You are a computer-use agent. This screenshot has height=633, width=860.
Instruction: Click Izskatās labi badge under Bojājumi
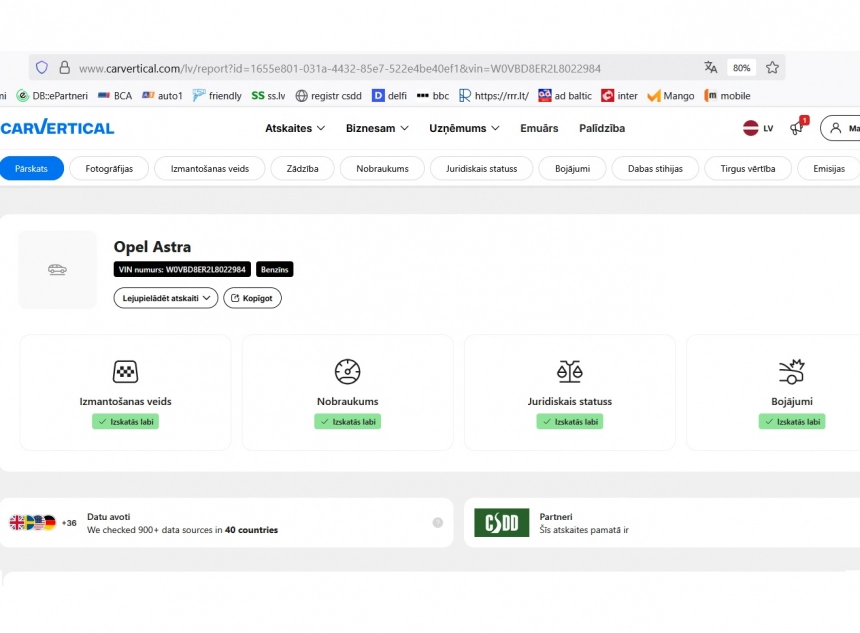792,421
